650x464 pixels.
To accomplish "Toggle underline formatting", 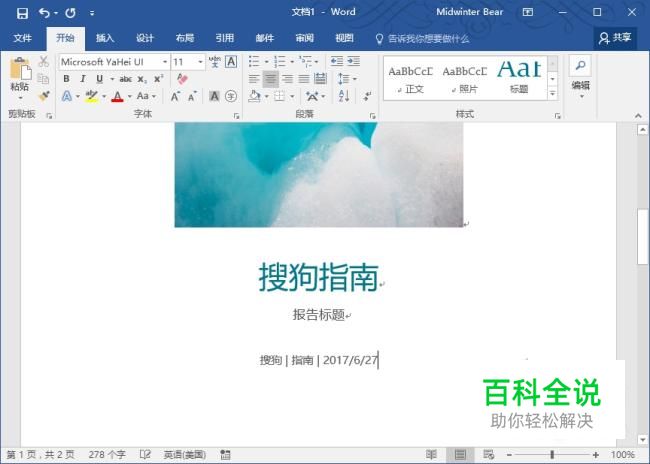I will 99,79.
